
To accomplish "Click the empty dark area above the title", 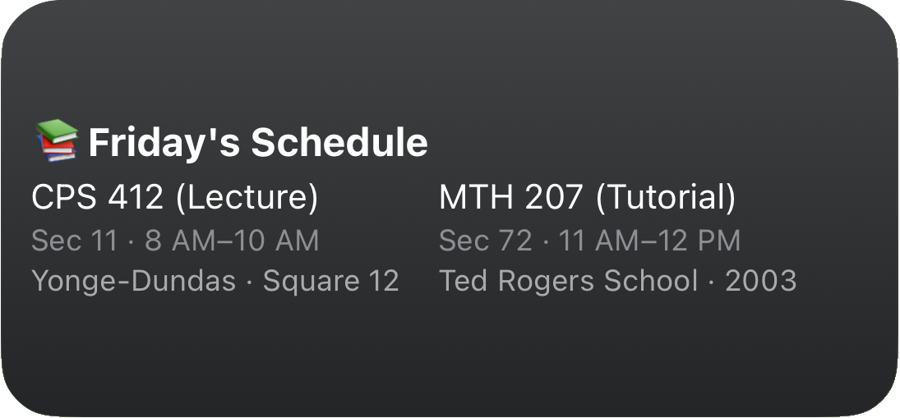I will tap(450, 60).
